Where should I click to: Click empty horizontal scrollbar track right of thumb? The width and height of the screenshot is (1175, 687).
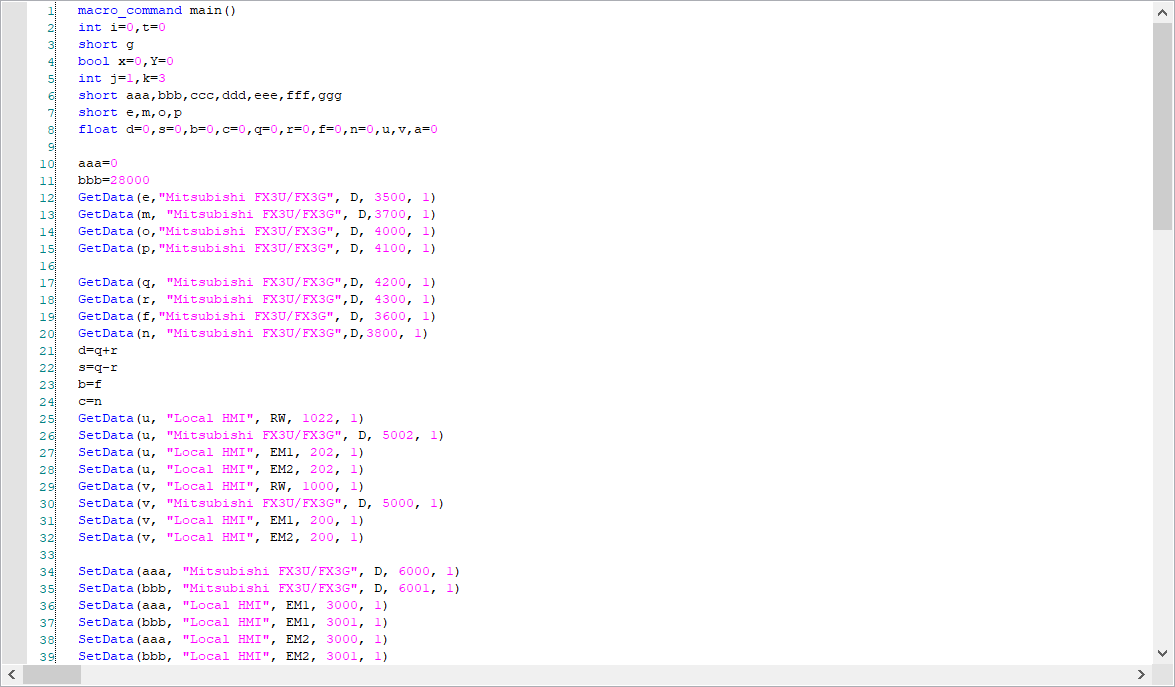600,675
